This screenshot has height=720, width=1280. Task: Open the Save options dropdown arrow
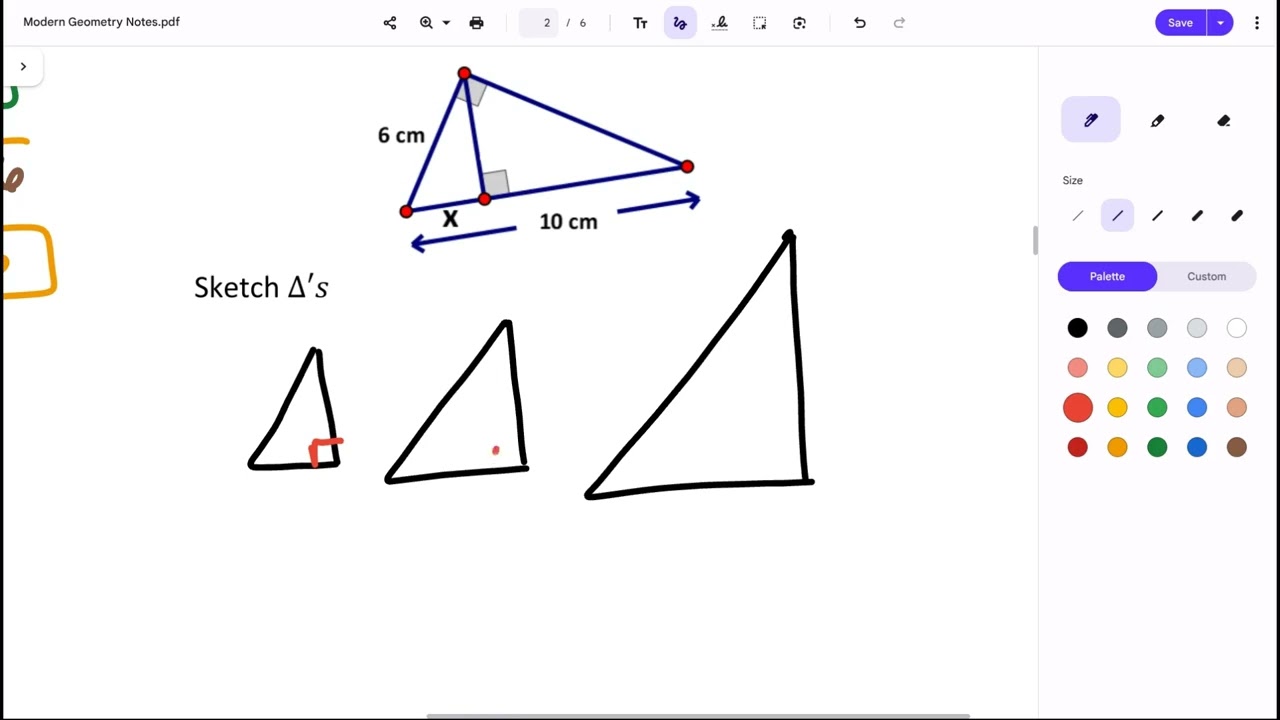tap(1220, 23)
